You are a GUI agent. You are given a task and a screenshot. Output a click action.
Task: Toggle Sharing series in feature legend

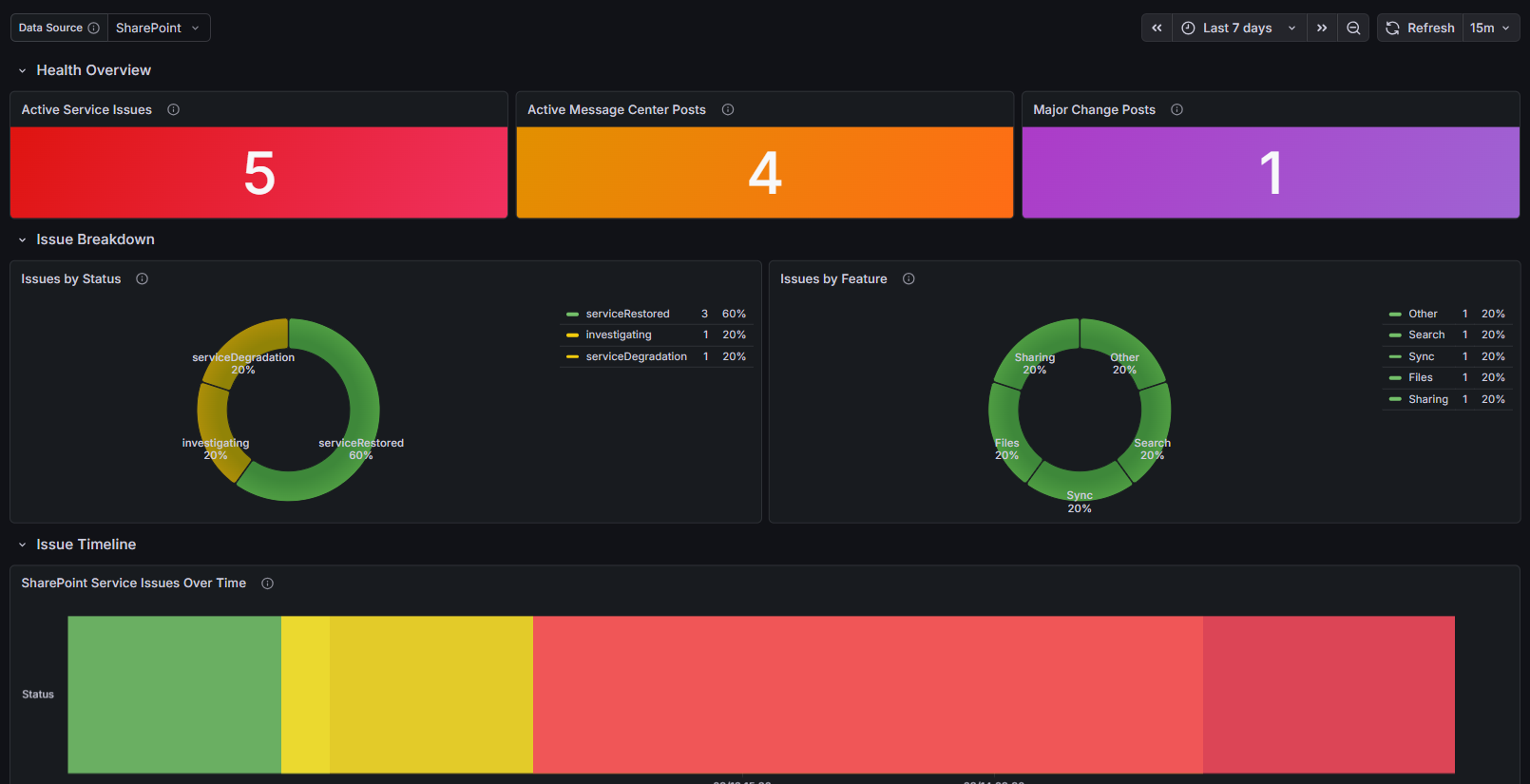[1428, 399]
